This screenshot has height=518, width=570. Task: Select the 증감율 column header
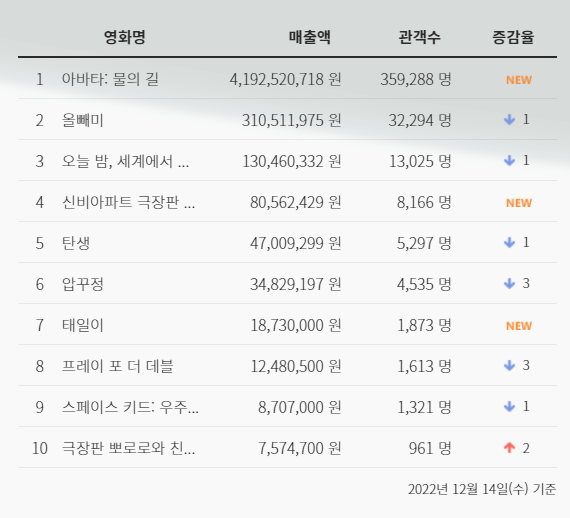tap(513, 37)
